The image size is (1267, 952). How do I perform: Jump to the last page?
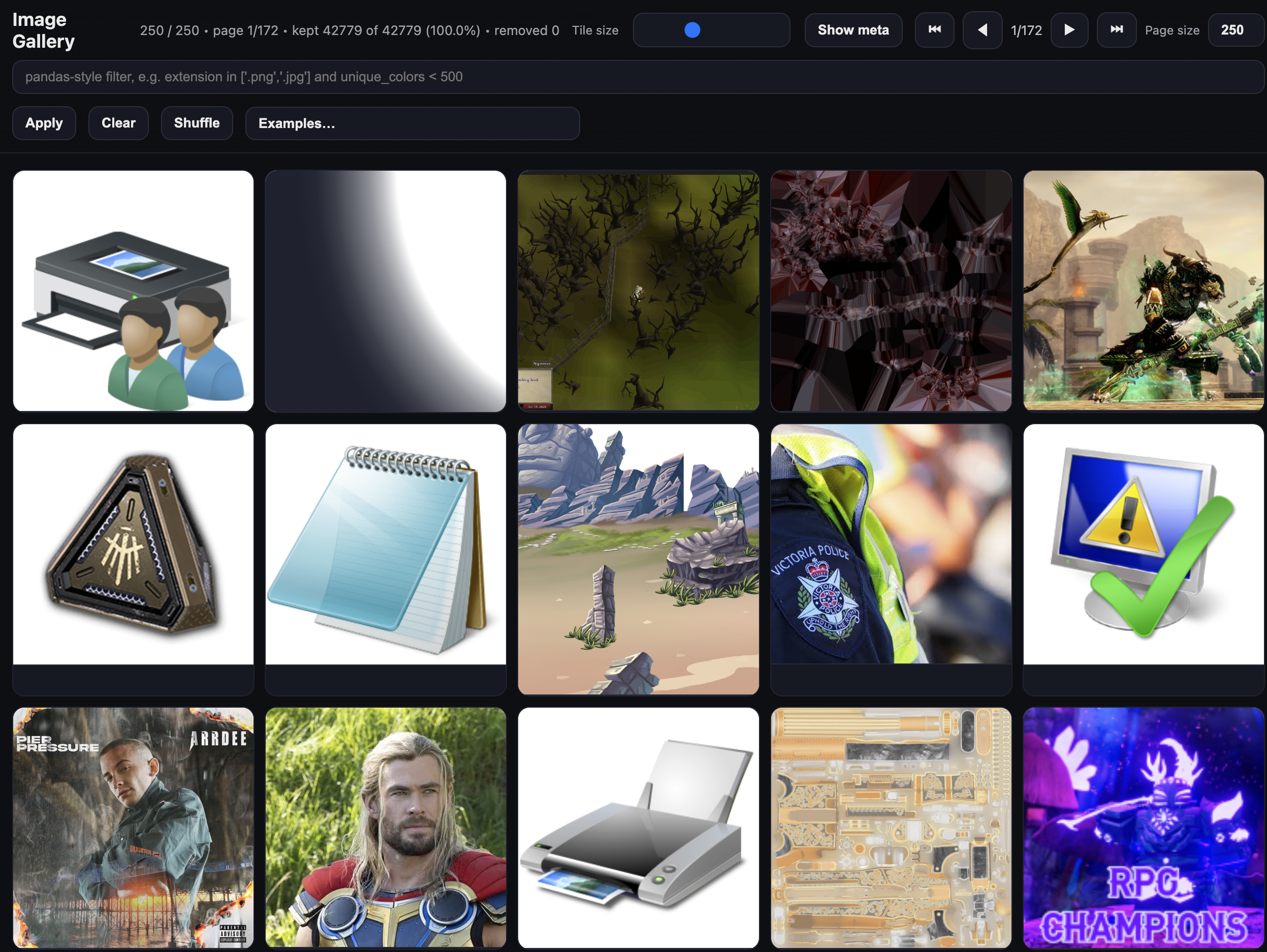pos(1116,30)
